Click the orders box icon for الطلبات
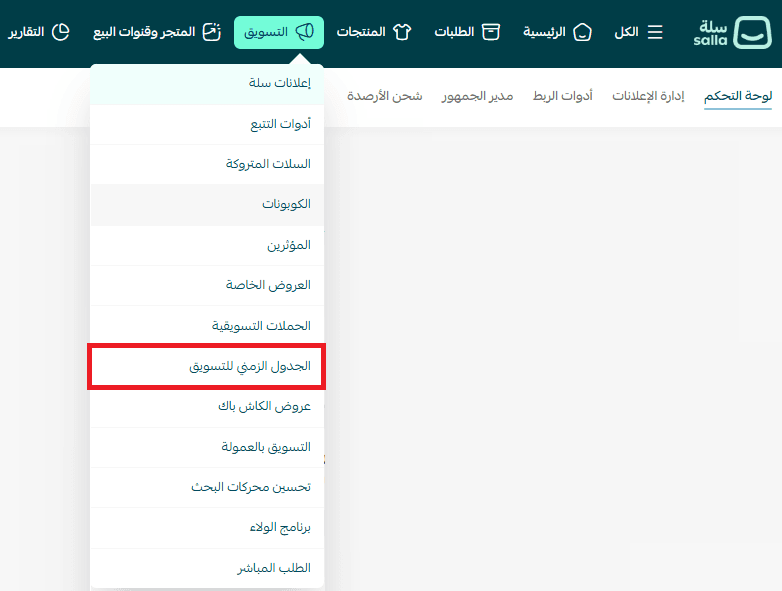This screenshot has height=591, width=782. coord(490,32)
